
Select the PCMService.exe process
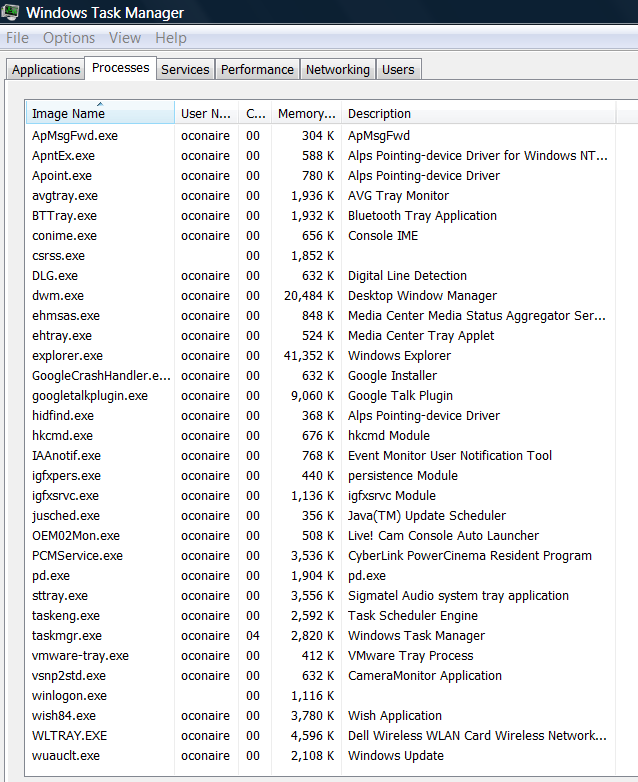coord(320,556)
